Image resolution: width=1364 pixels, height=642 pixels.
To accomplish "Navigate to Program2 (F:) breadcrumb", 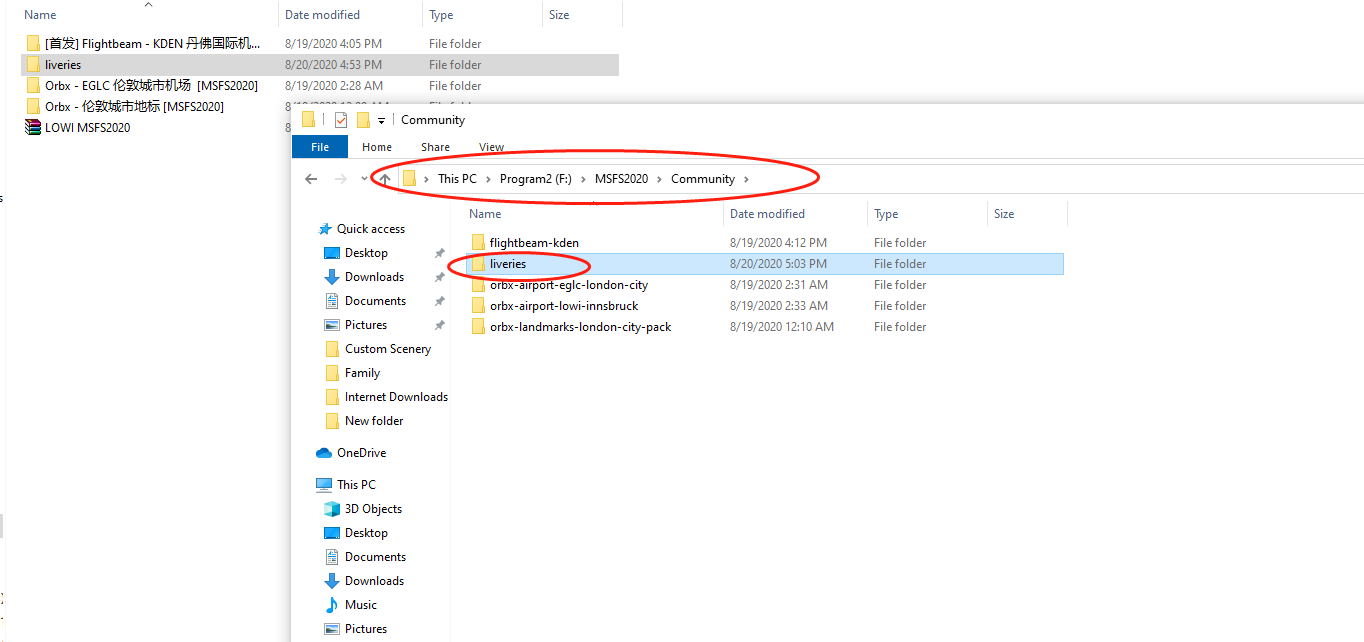I will click(535, 179).
